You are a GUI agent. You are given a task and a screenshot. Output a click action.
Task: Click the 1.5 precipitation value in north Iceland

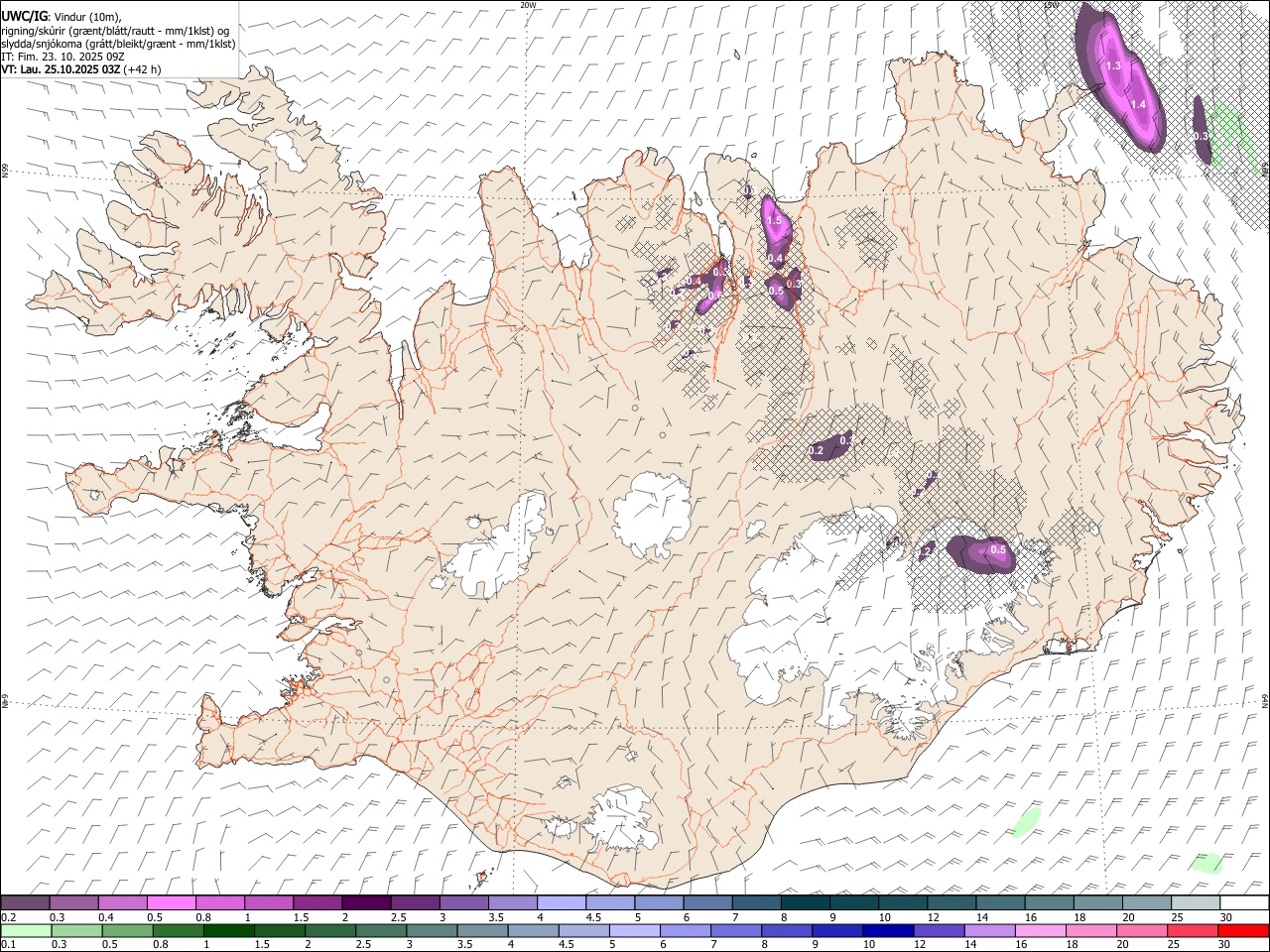pyautogui.click(x=775, y=220)
